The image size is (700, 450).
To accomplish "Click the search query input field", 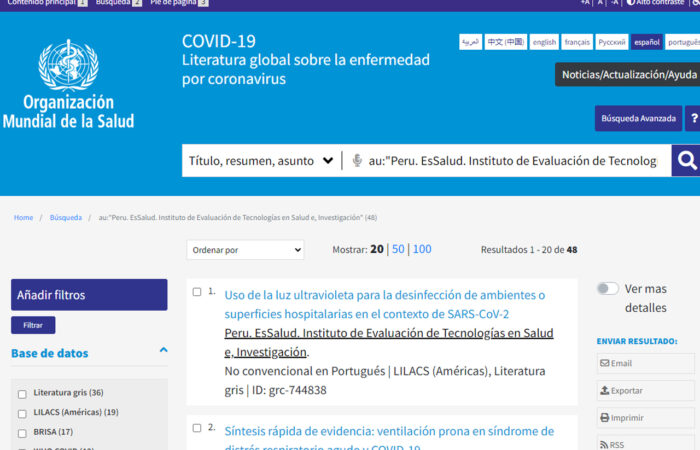I will point(512,161).
